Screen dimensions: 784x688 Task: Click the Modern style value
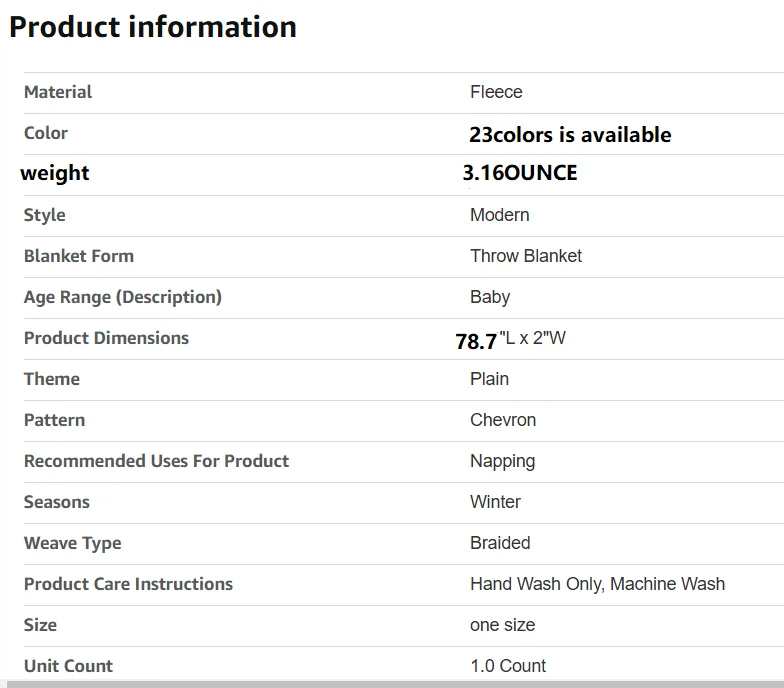point(500,215)
